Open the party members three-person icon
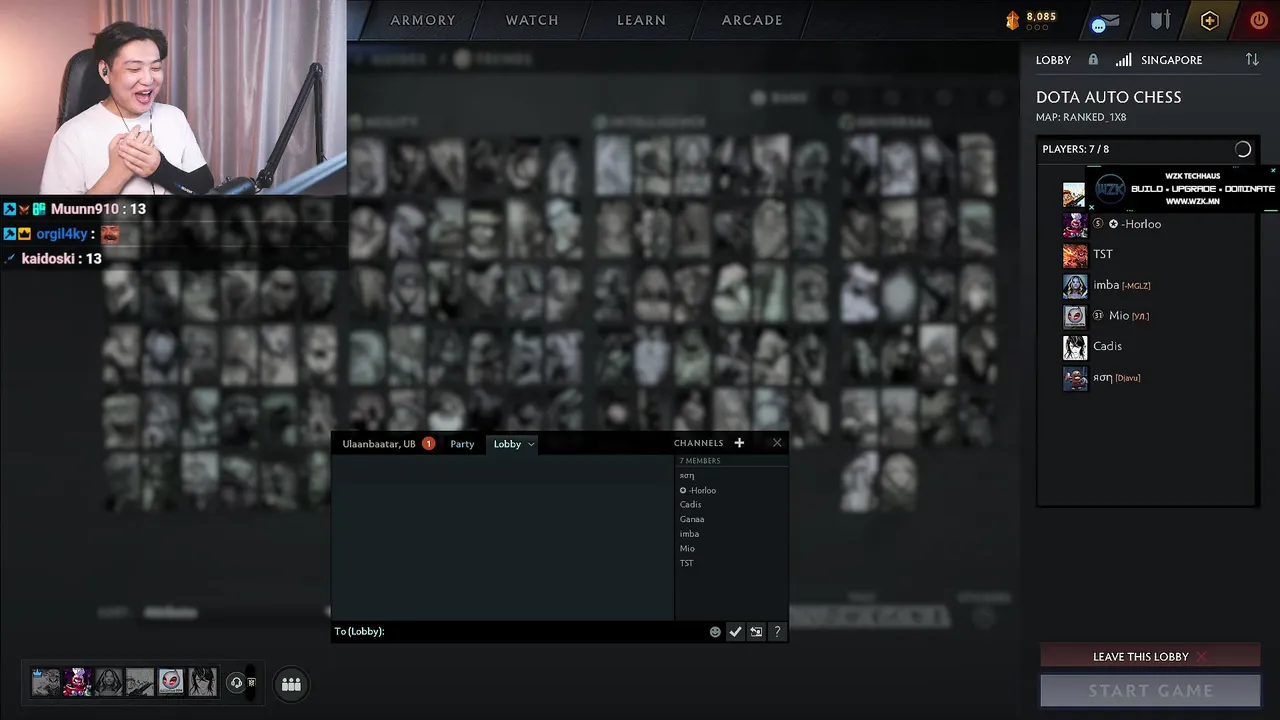 tap(291, 684)
